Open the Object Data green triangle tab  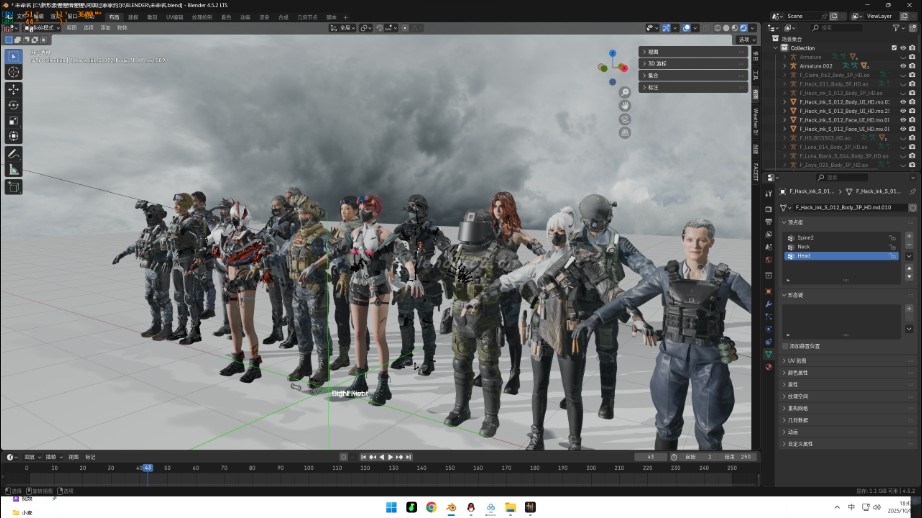(769, 354)
